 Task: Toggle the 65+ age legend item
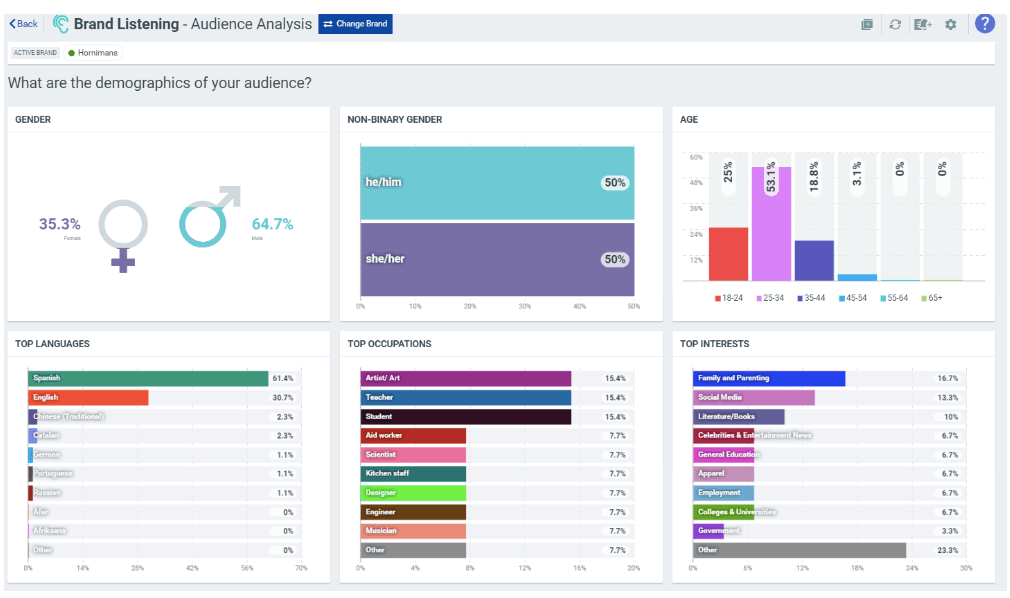pos(932,298)
